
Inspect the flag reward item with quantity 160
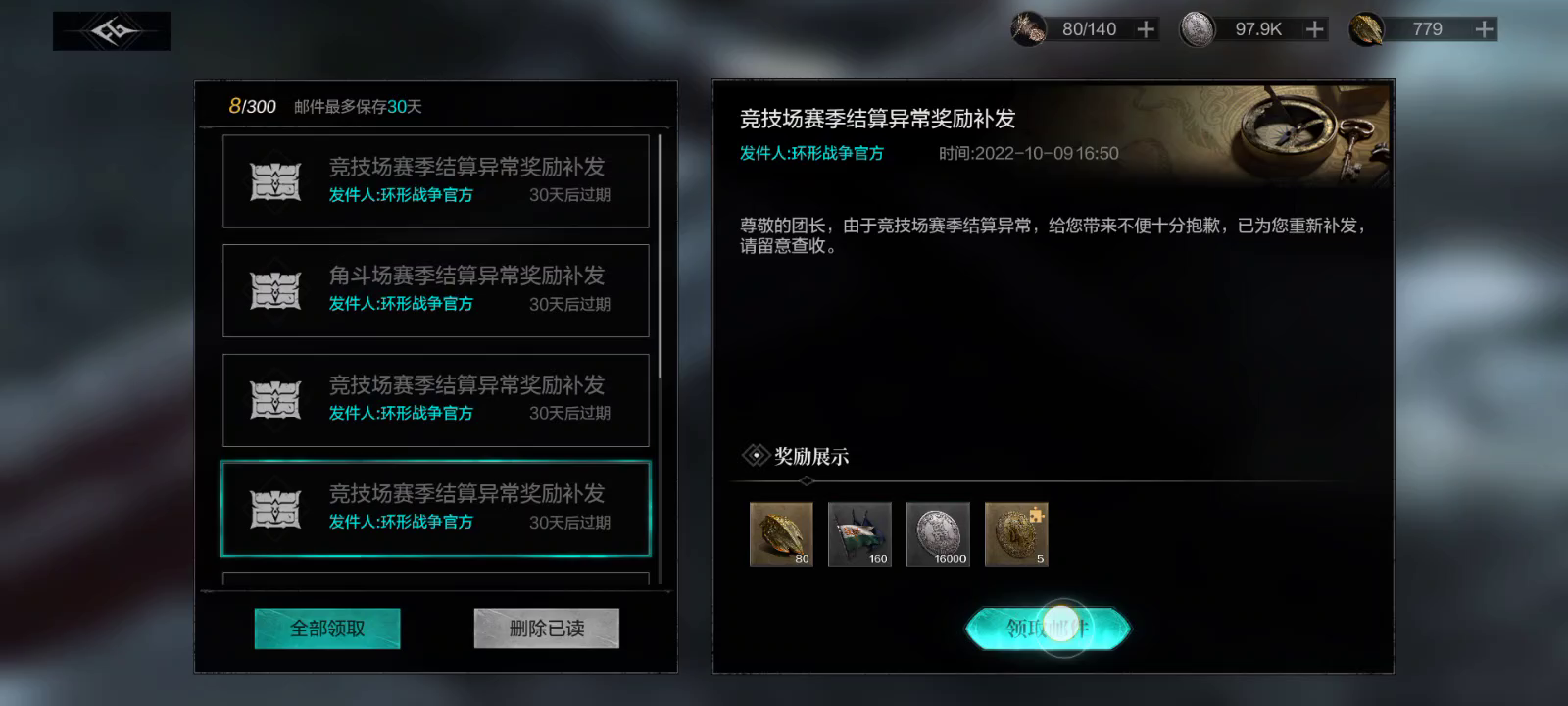pos(859,534)
